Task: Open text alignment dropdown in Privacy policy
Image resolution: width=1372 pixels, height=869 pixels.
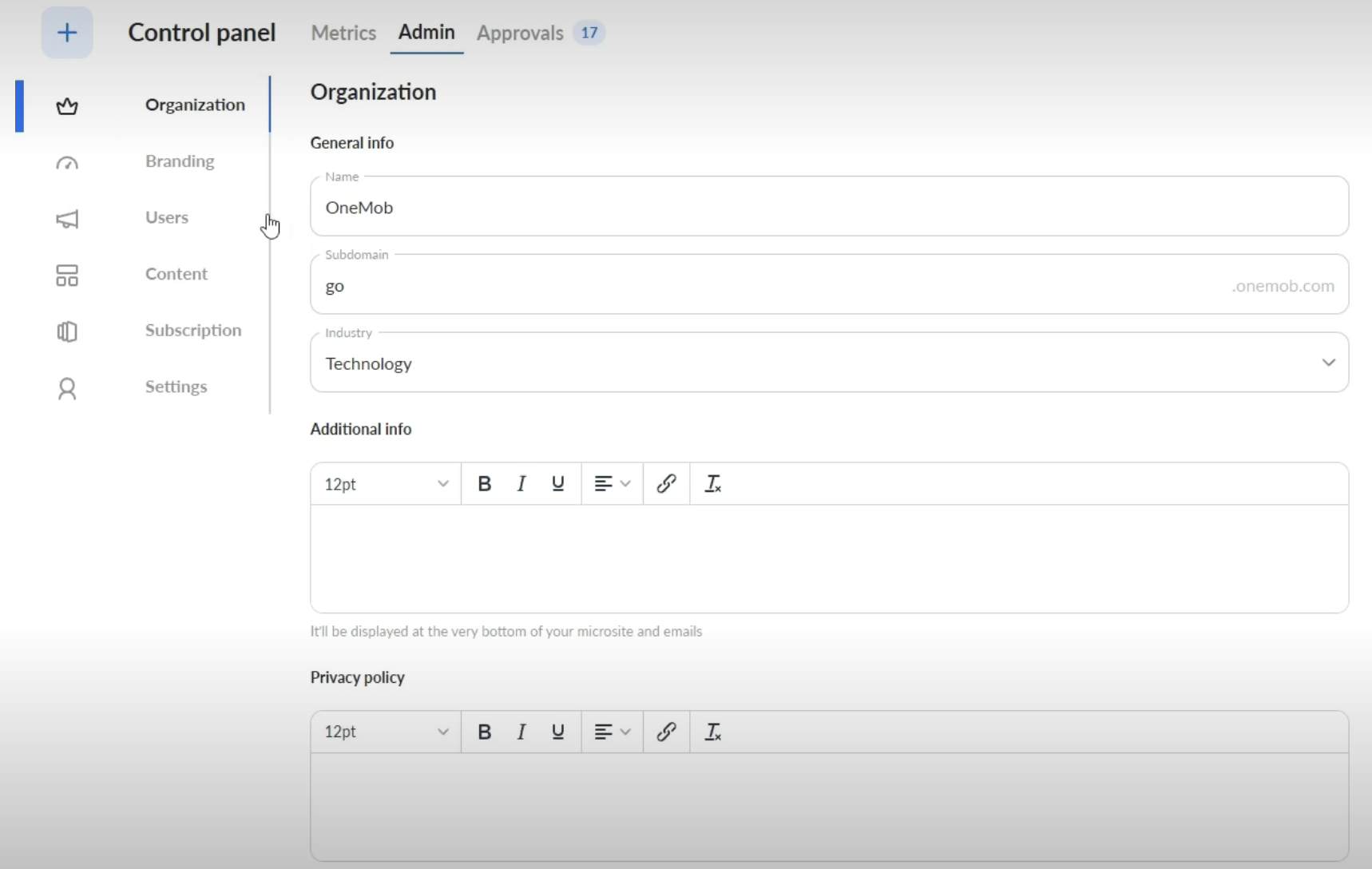Action: tap(613, 732)
